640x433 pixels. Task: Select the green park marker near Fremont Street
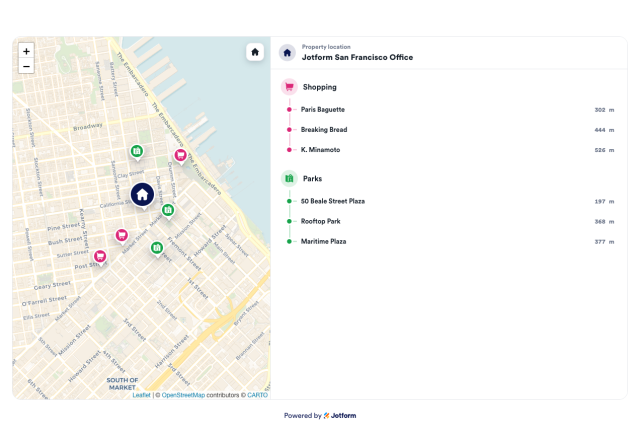coord(157,249)
